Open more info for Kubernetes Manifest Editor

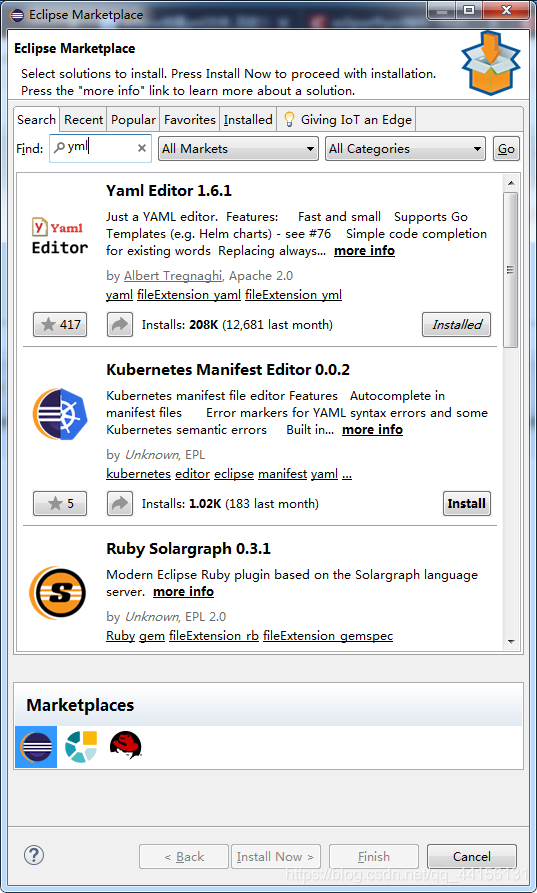pyautogui.click(x=372, y=429)
